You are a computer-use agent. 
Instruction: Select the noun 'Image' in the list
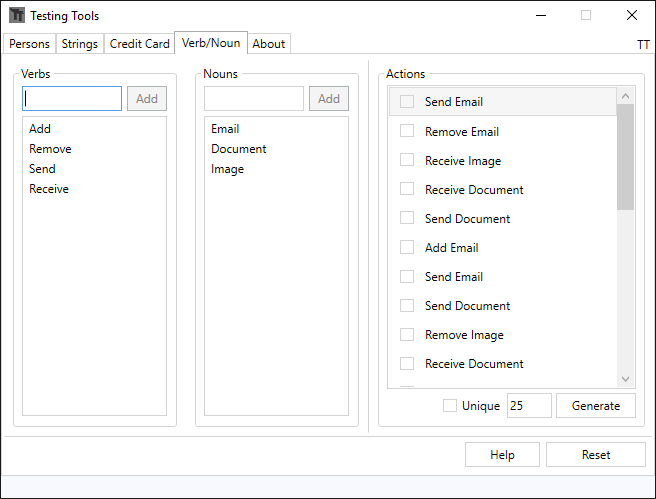coord(227,169)
